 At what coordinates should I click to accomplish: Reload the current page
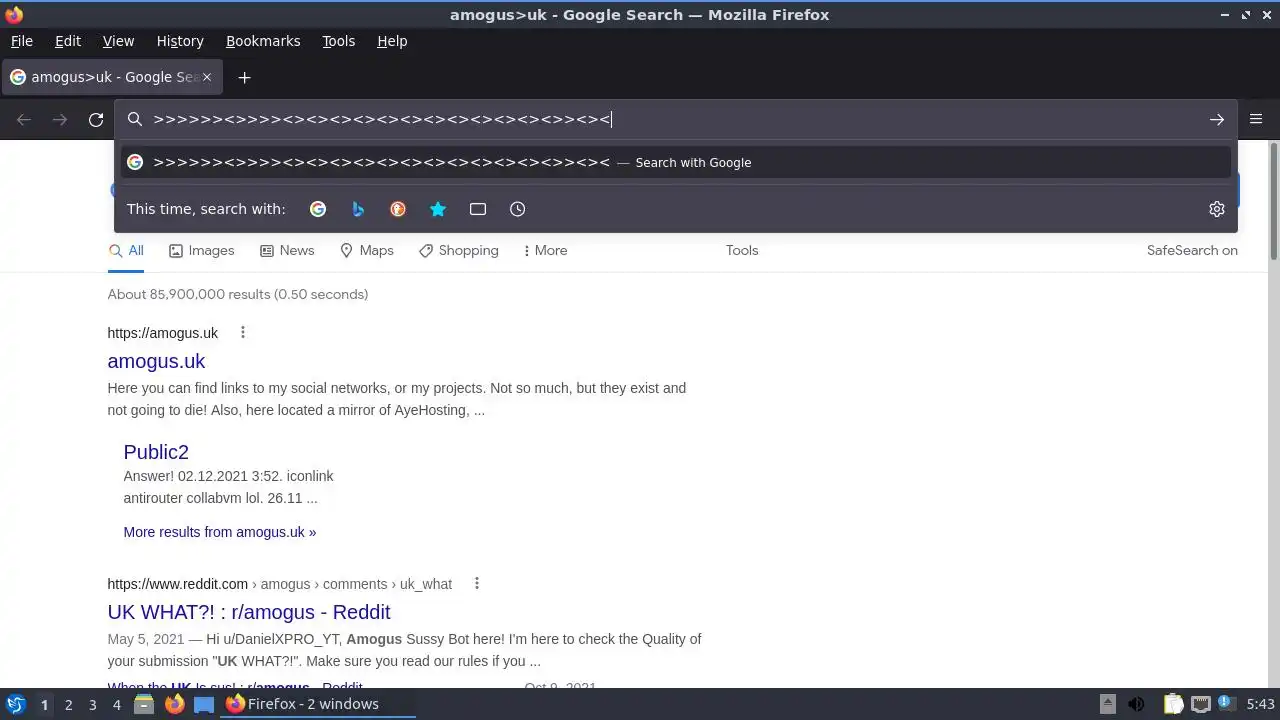click(x=96, y=120)
